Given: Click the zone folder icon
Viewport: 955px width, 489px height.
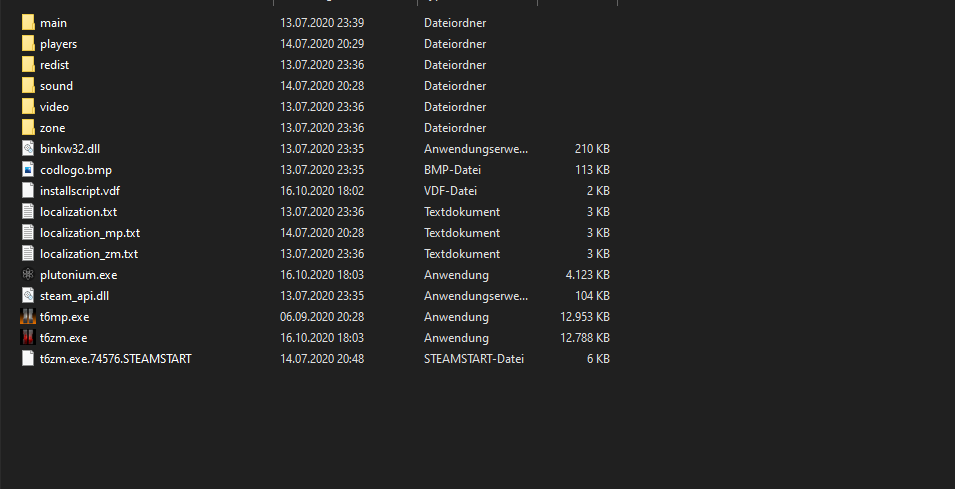Looking at the screenshot, I should pos(28,127).
